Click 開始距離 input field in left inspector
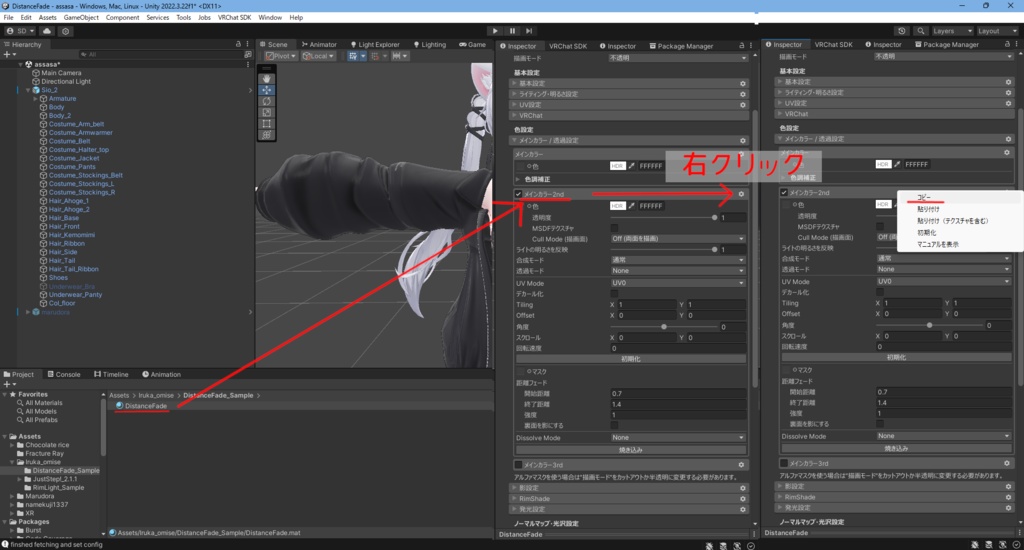This screenshot has height=550, width=1024. [x=678, y=394]
